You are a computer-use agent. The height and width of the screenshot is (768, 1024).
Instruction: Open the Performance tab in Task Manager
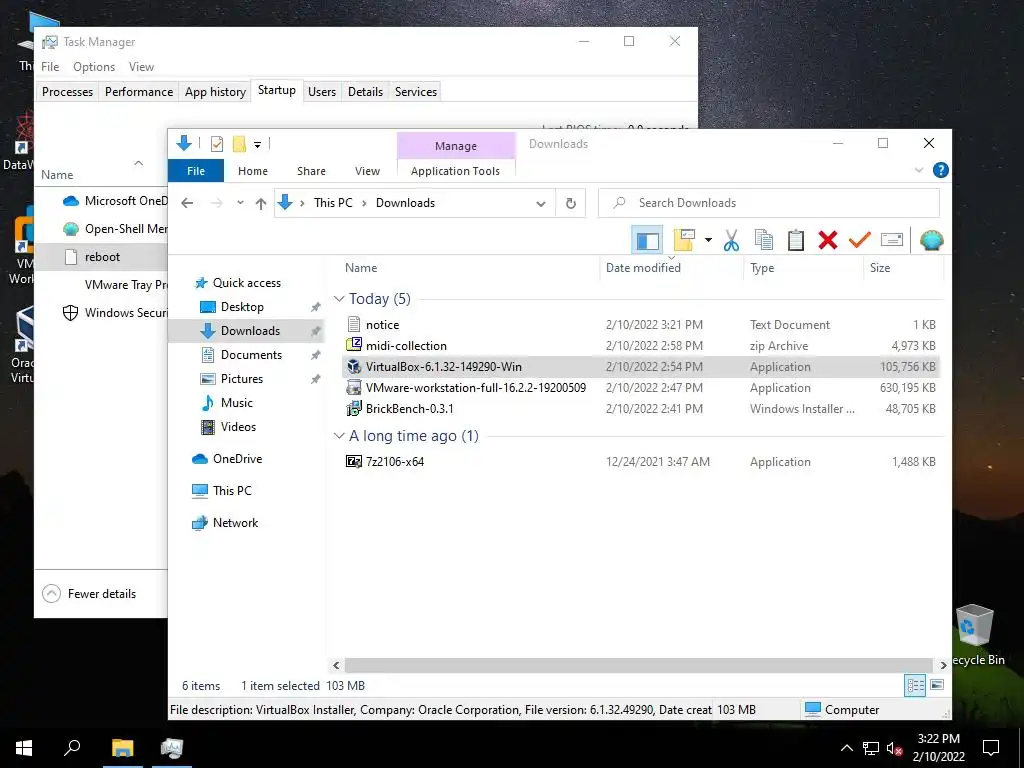click(139, 92)
